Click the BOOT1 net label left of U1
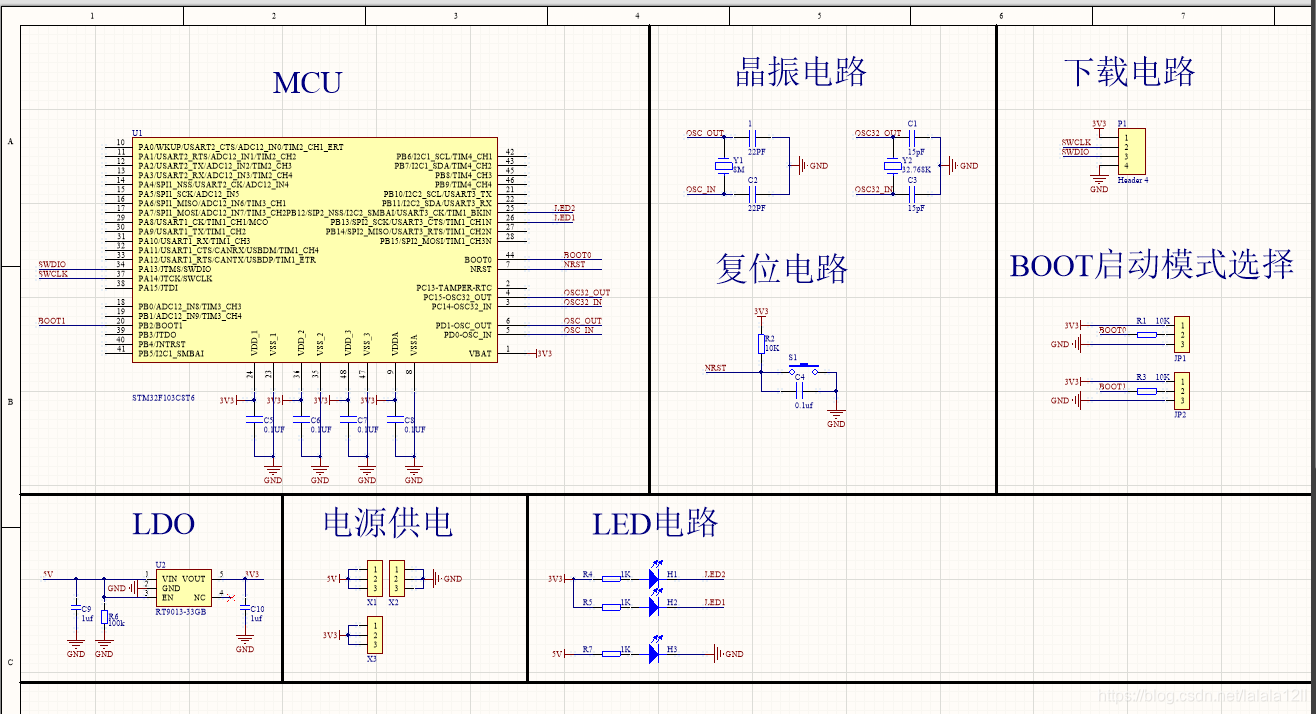Image resolution: width=1316 pixels, height=714 pixels. (52, 321)
